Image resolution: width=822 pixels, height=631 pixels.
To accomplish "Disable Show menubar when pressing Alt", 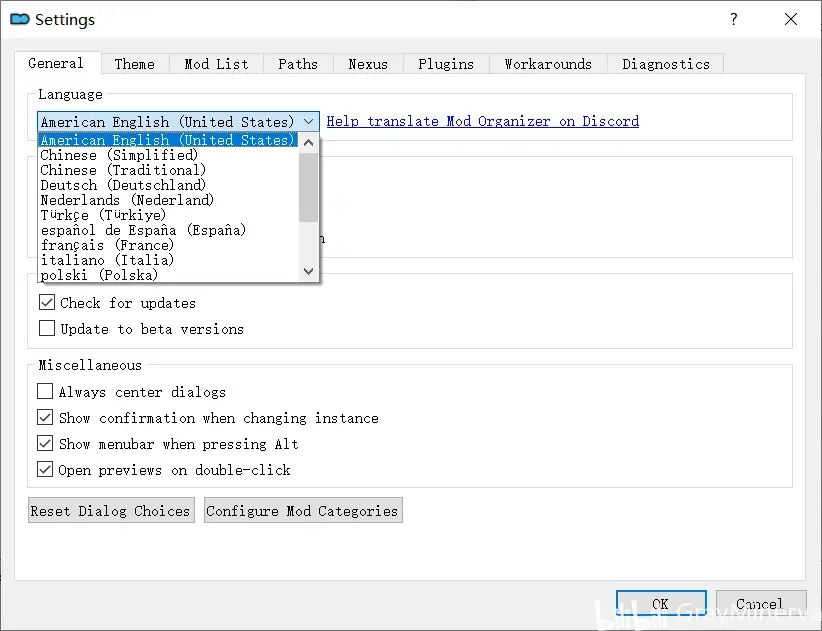I will coord(46,444).
